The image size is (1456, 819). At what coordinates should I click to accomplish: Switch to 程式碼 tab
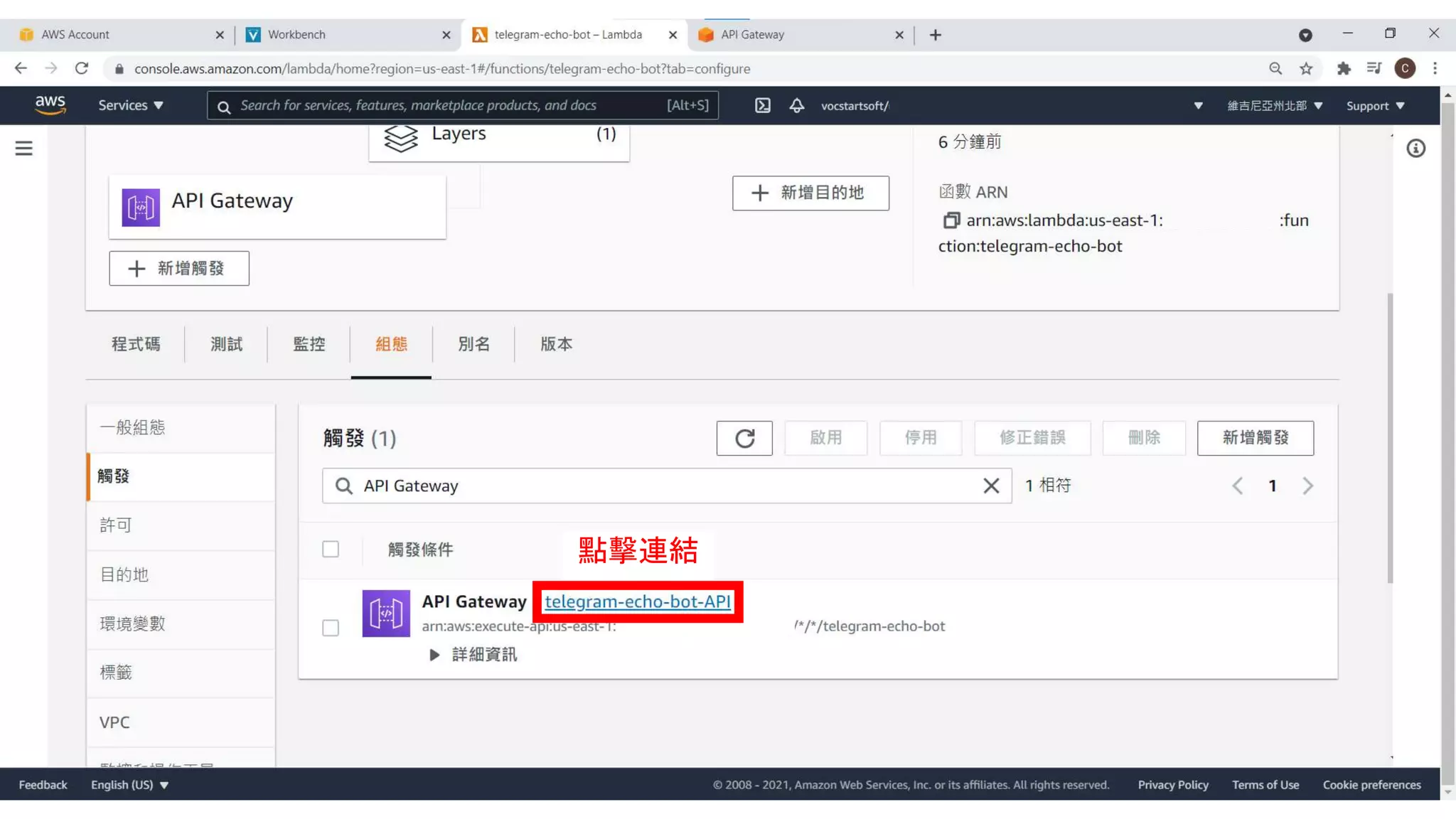(x=136, y=344)
